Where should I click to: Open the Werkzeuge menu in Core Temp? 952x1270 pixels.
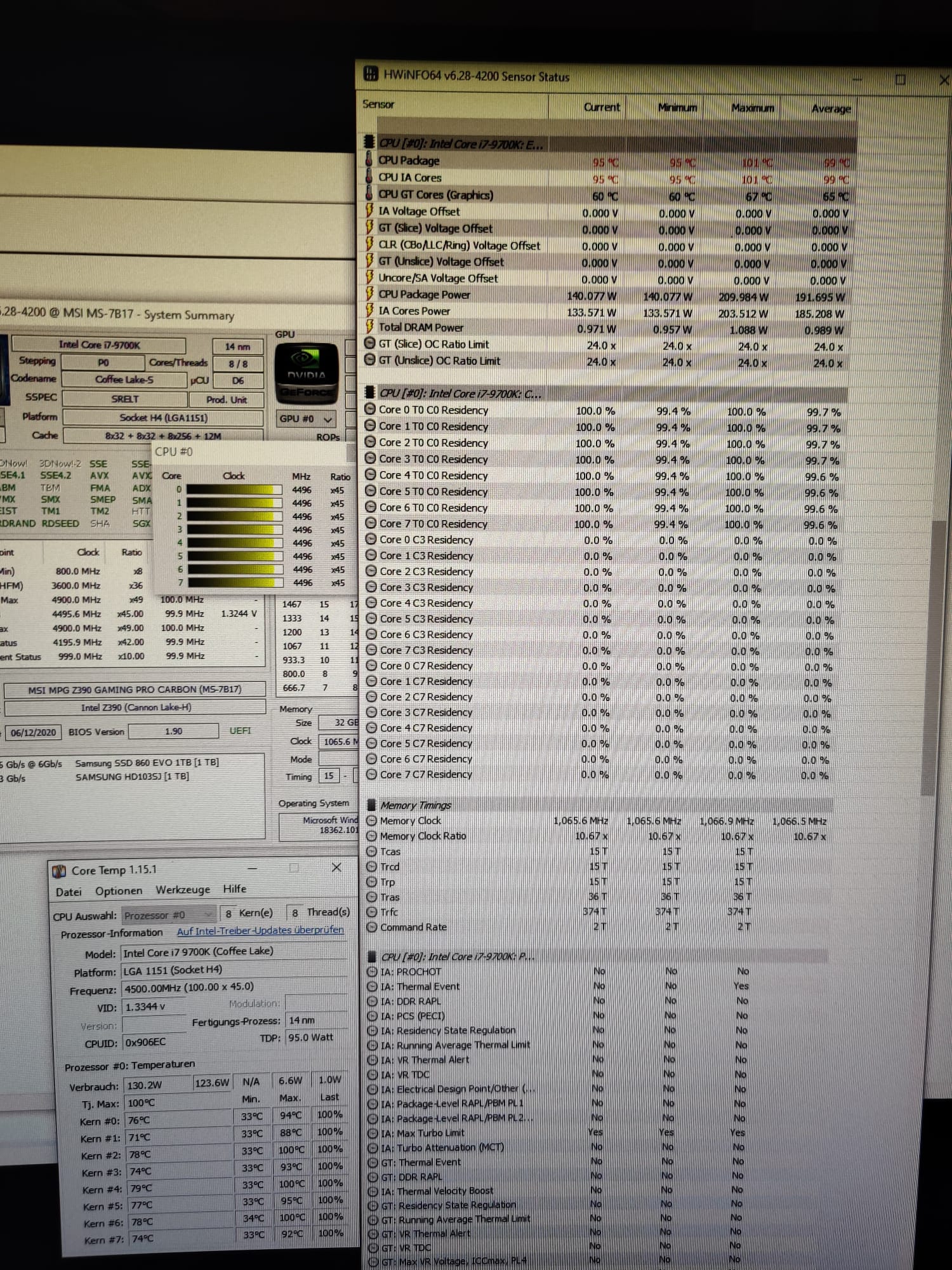183,889
